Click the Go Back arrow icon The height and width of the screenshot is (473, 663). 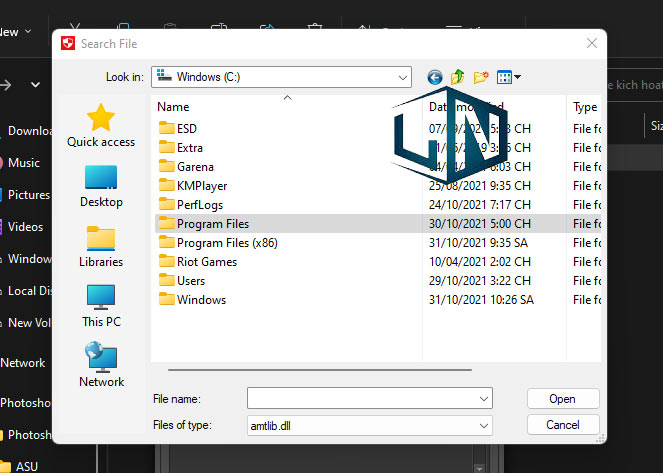(434, 77)
